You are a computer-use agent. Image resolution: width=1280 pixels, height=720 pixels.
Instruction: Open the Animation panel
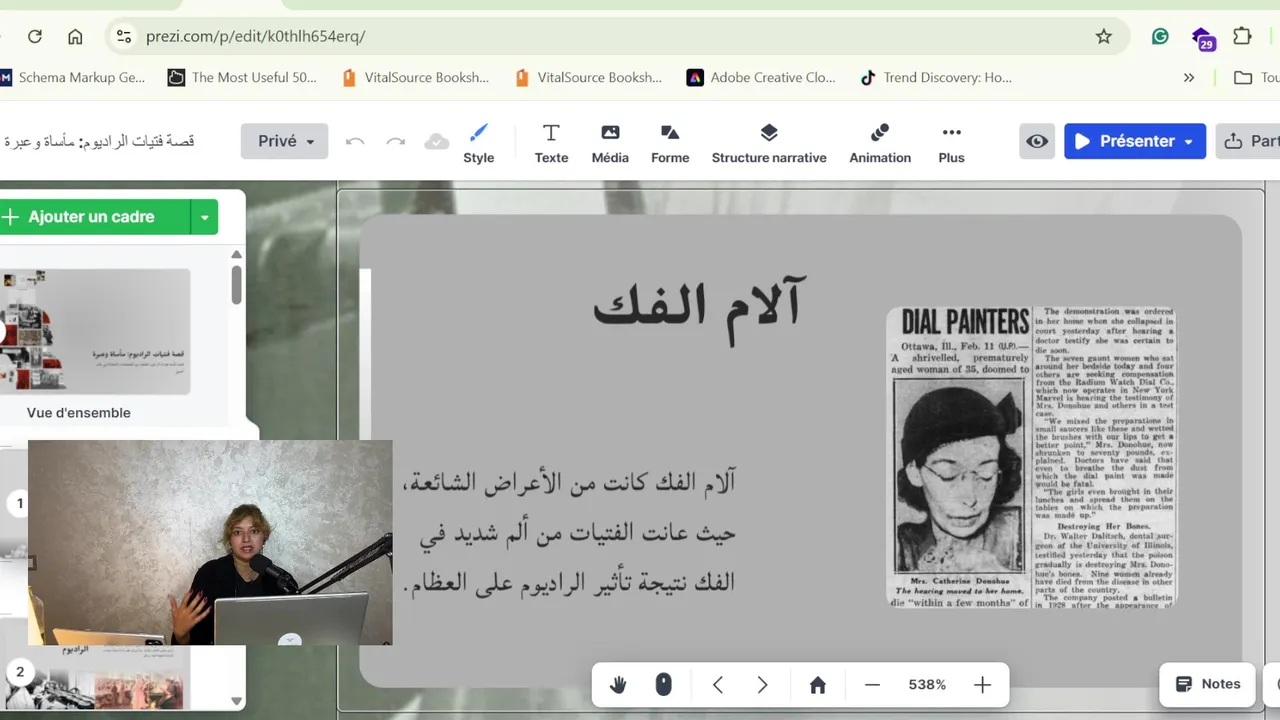coord(880,143)
